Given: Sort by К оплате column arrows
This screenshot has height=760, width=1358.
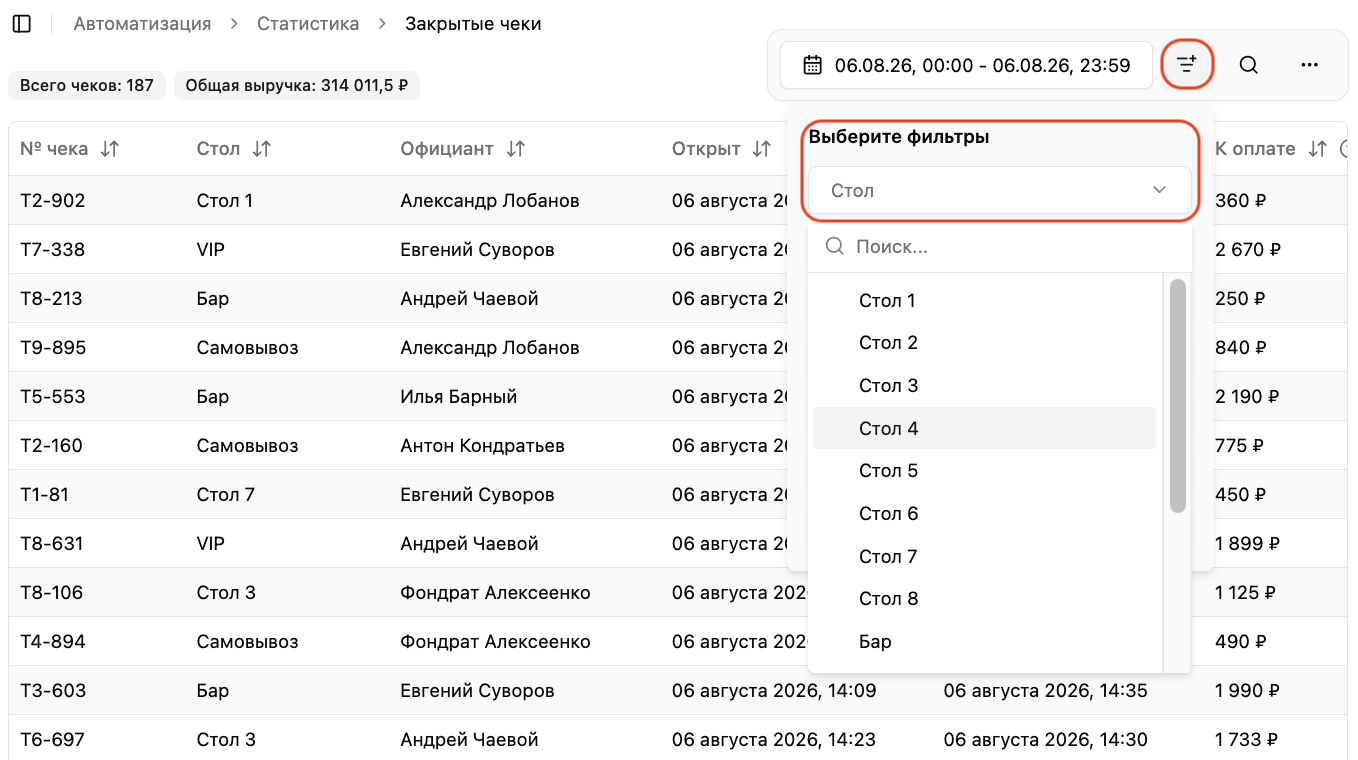Looking at the screenshot, I should 1318,149.
